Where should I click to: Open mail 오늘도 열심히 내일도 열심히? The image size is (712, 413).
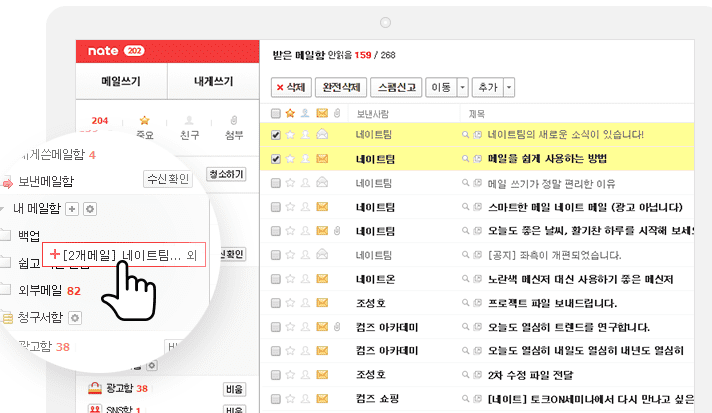pos(586,351)
